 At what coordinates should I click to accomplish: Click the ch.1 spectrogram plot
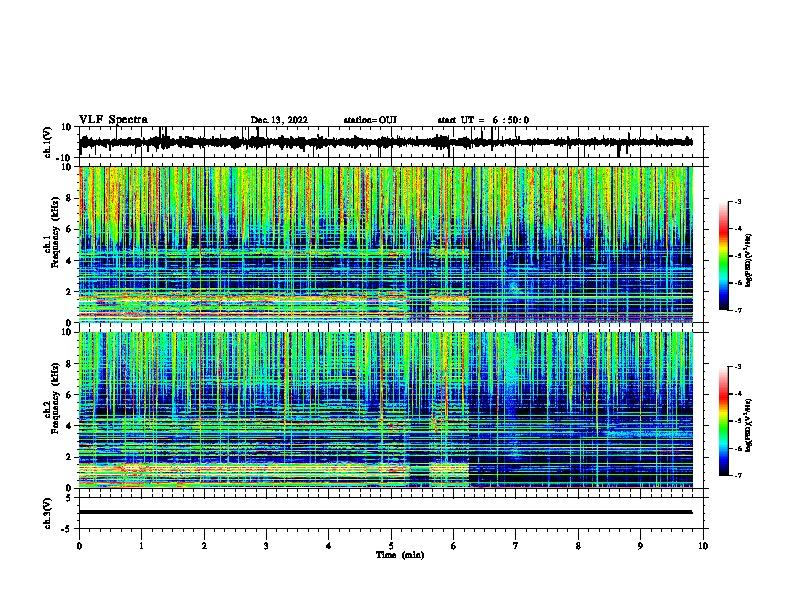point(385,244)
